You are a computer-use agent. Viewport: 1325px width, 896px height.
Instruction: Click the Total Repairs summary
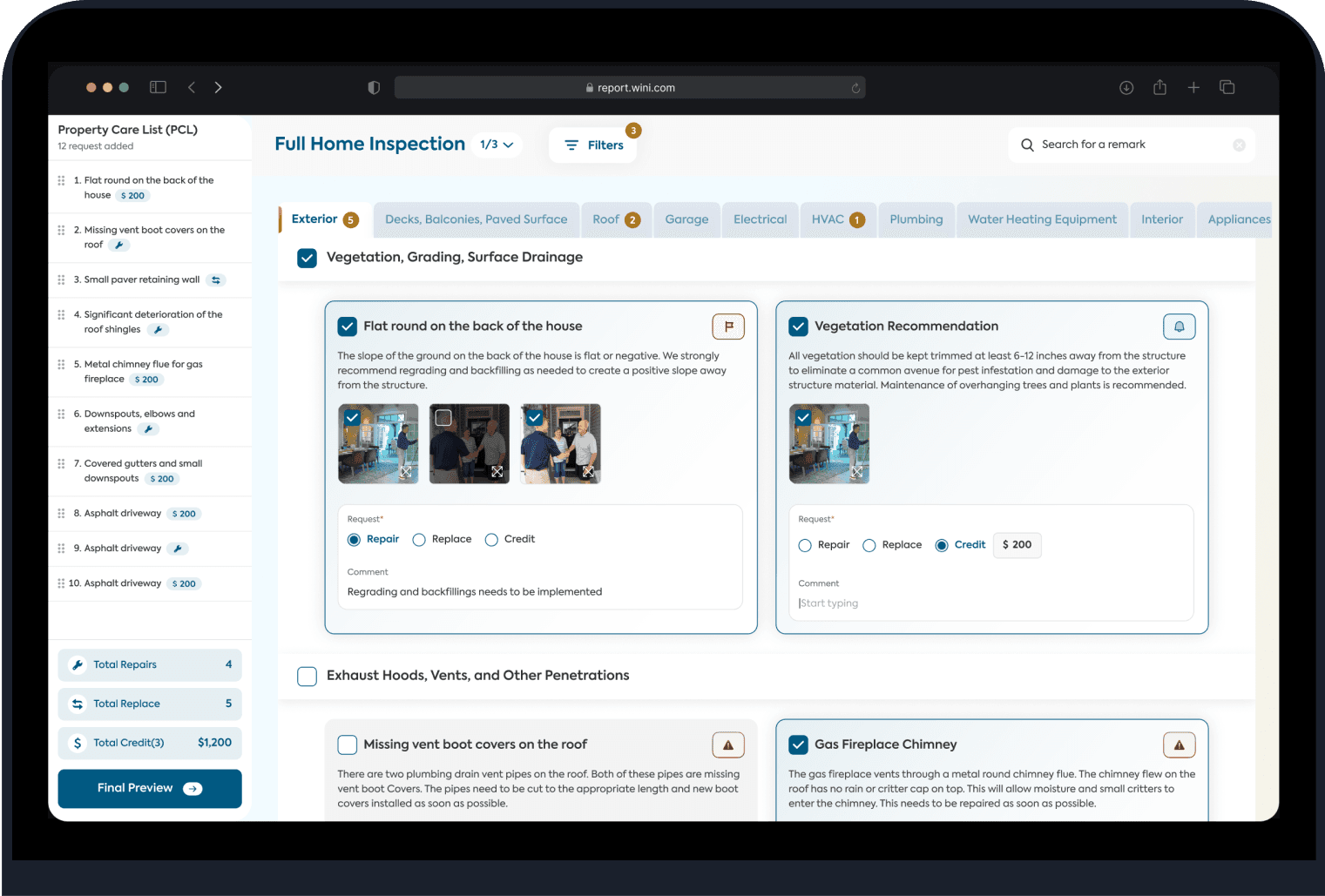150,665
